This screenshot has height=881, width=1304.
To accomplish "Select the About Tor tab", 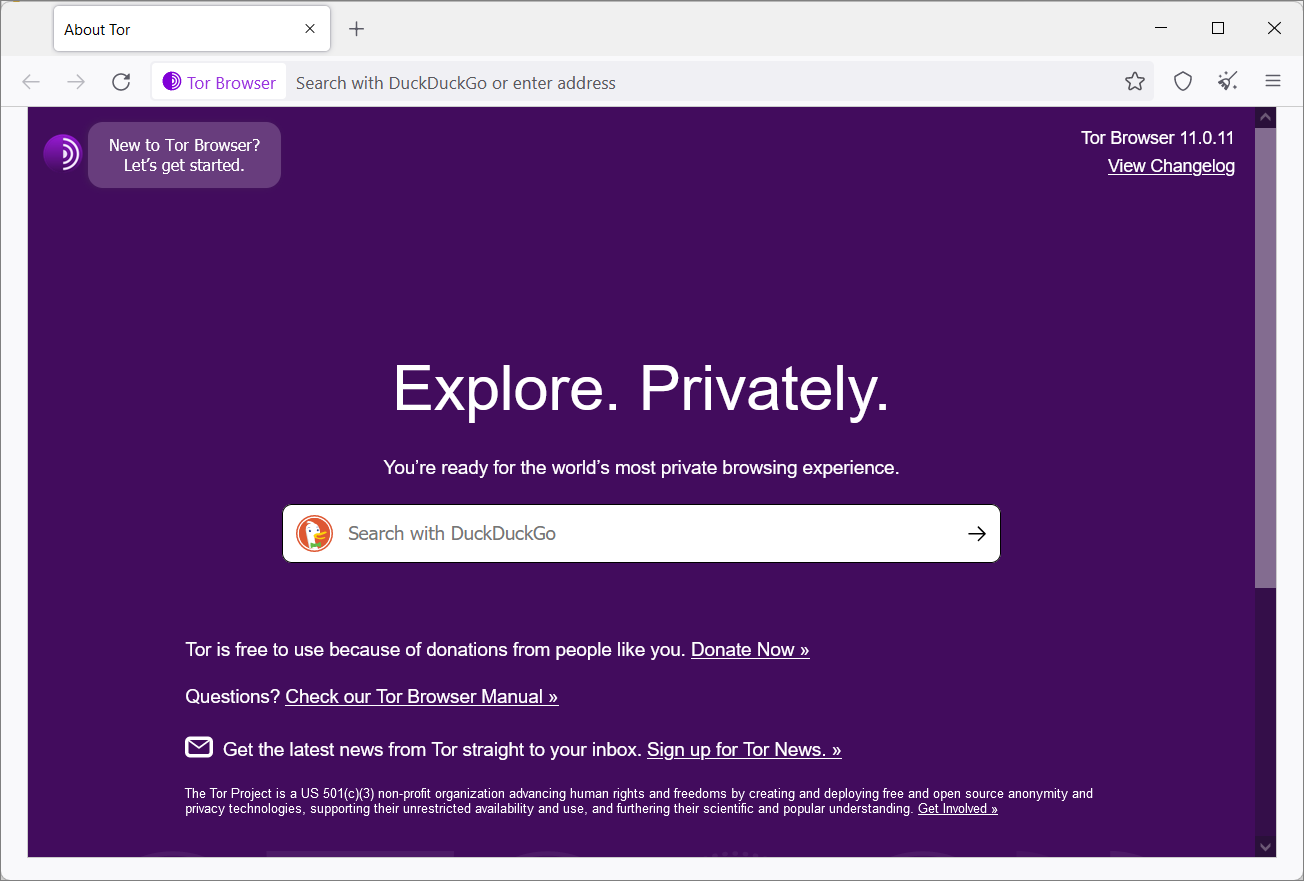I will pos(192,29).
